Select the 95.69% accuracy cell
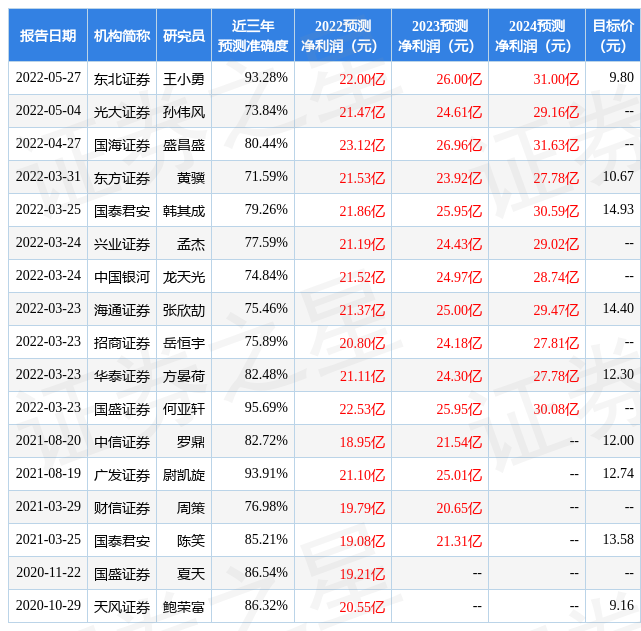 tap(266, 407)
